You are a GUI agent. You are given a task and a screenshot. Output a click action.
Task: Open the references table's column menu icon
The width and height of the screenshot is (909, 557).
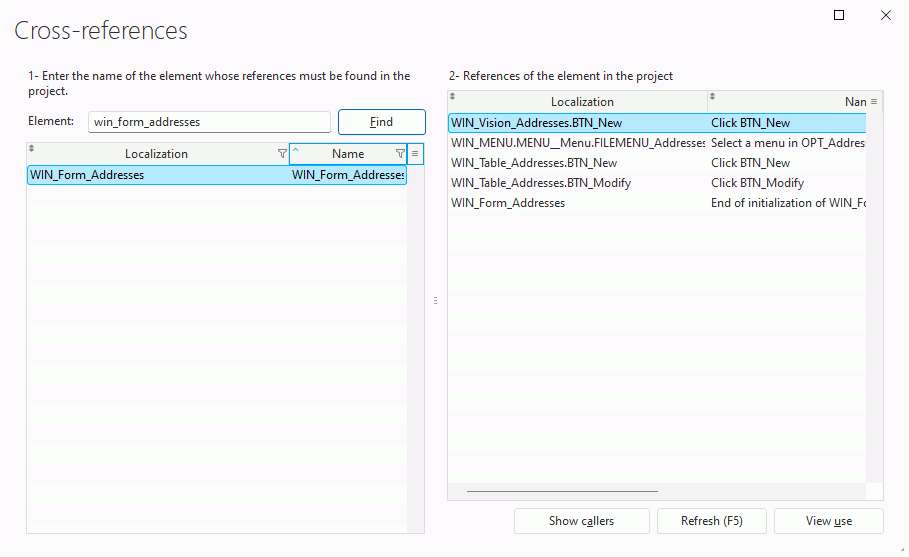click(x=874, y=101)
